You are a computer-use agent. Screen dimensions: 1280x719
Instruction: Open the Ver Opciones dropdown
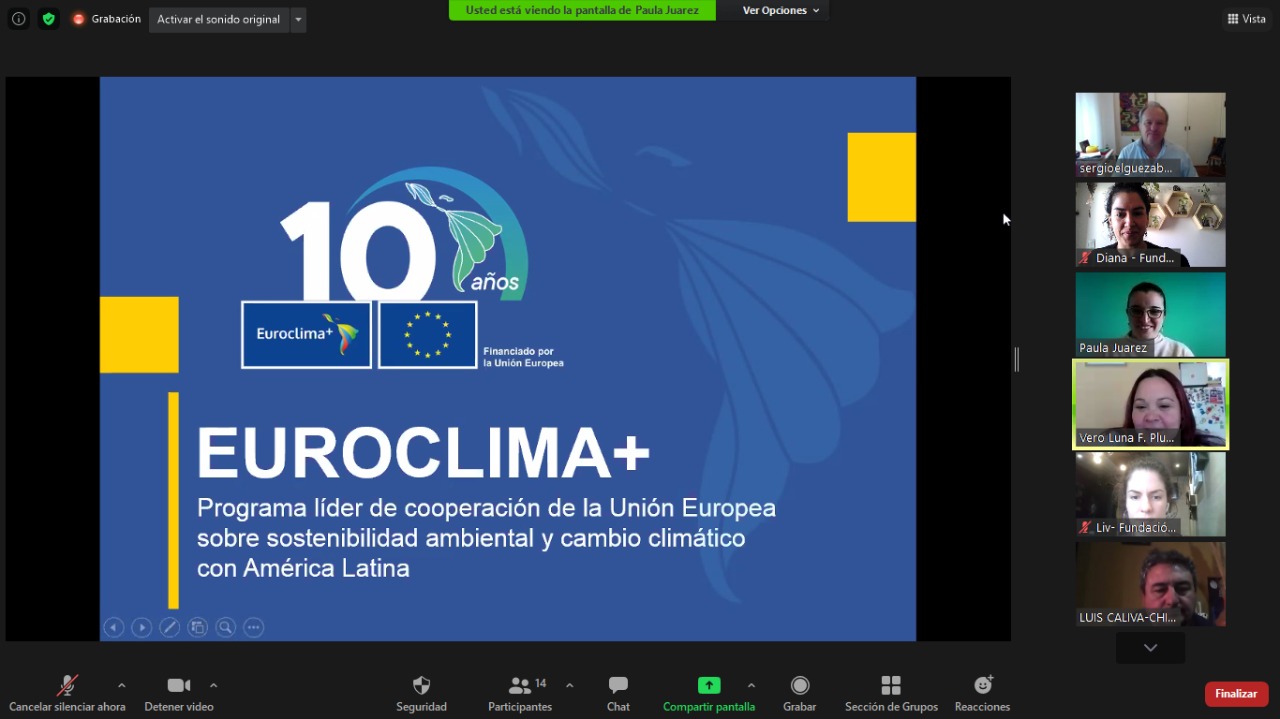(x=781, y=10)
